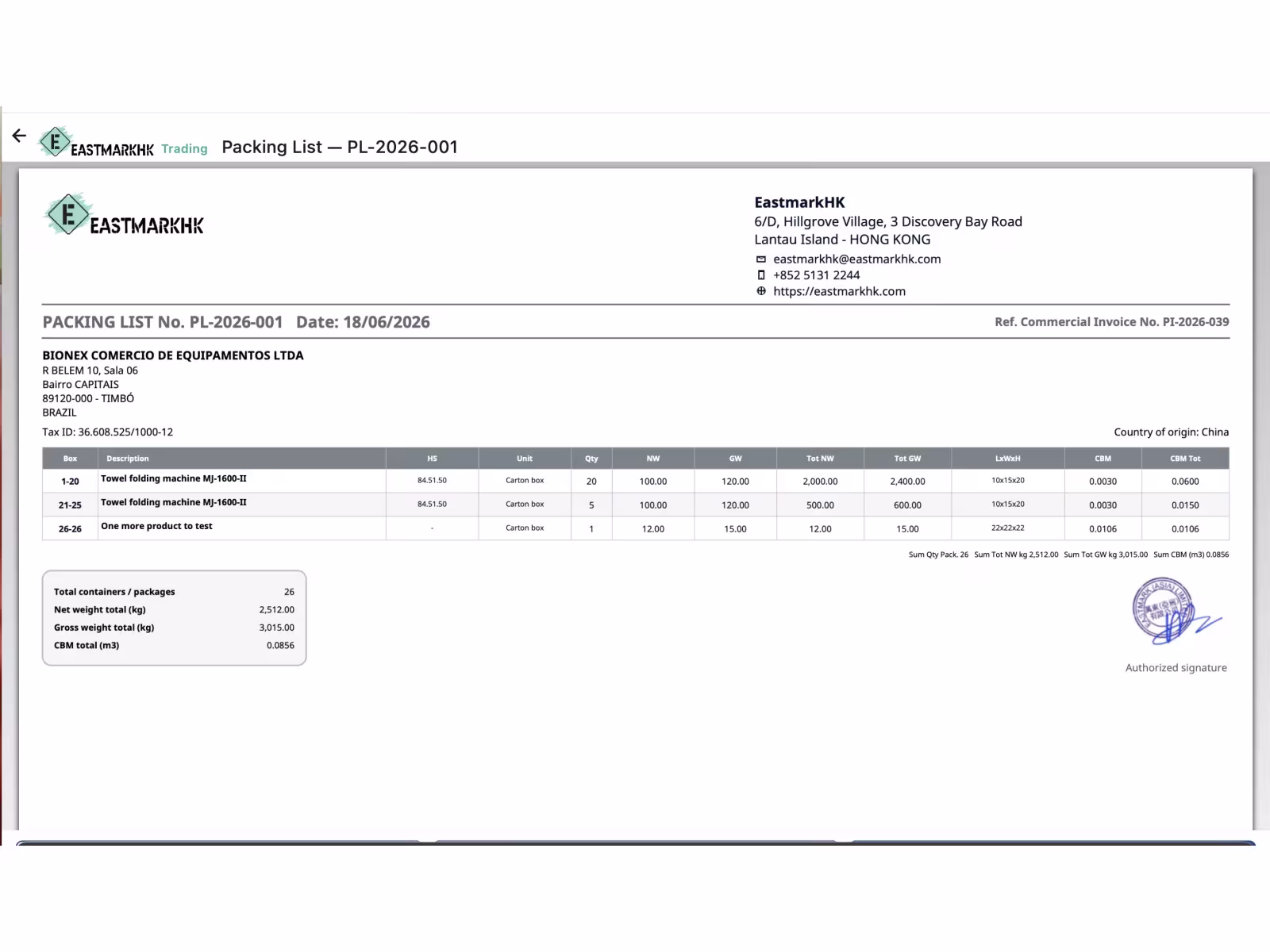Click the Date: 18/06/2026 text

tap(363, 322)
